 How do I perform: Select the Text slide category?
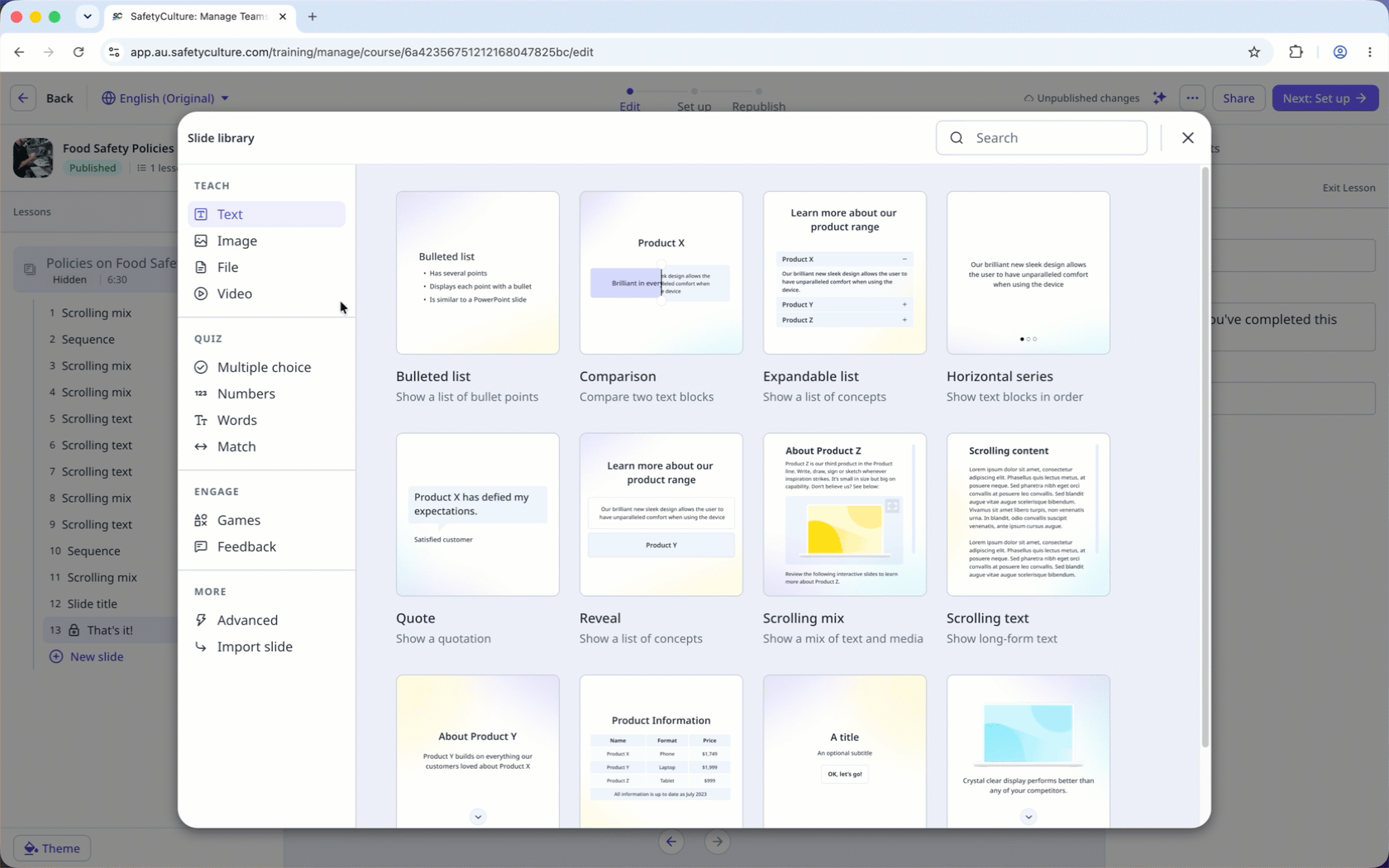tap(266, 214)
